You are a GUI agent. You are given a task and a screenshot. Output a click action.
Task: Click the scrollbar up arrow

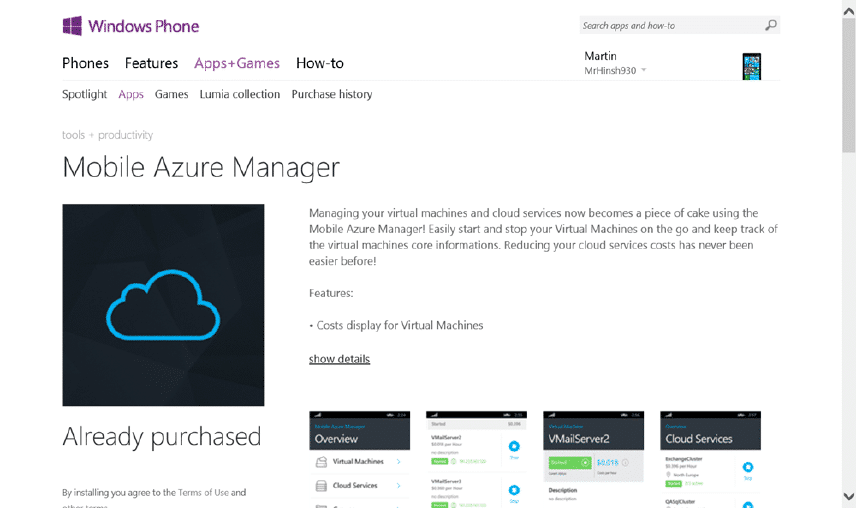849,11
